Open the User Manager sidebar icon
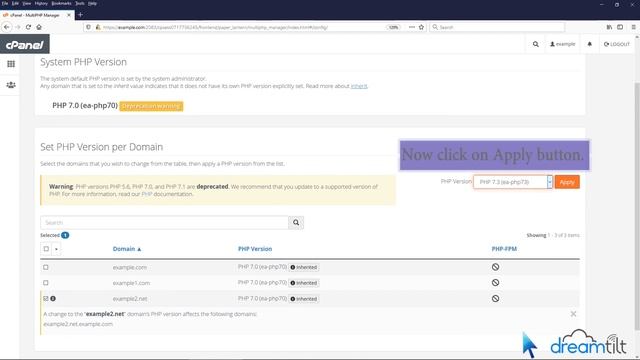 point(11,85)
